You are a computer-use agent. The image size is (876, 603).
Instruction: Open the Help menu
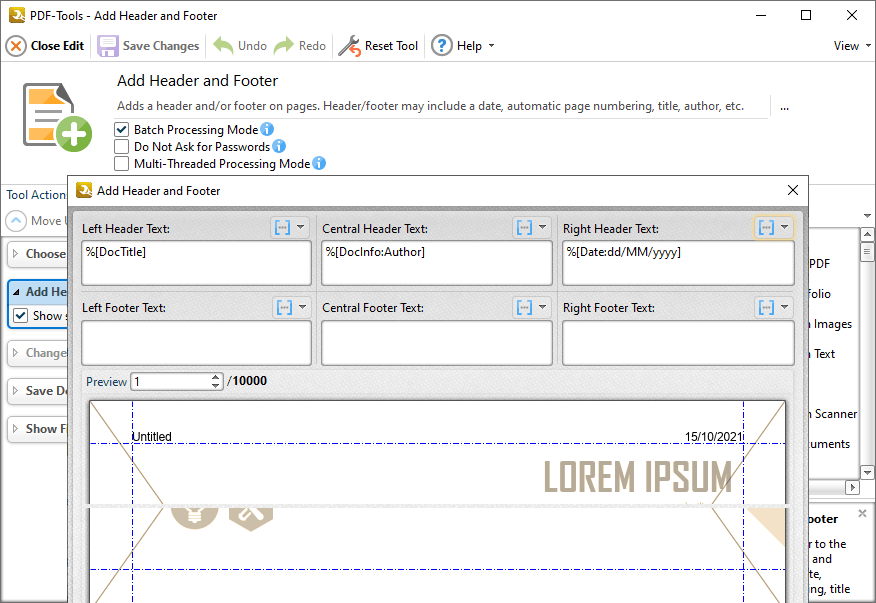click(x=462, y=45)
